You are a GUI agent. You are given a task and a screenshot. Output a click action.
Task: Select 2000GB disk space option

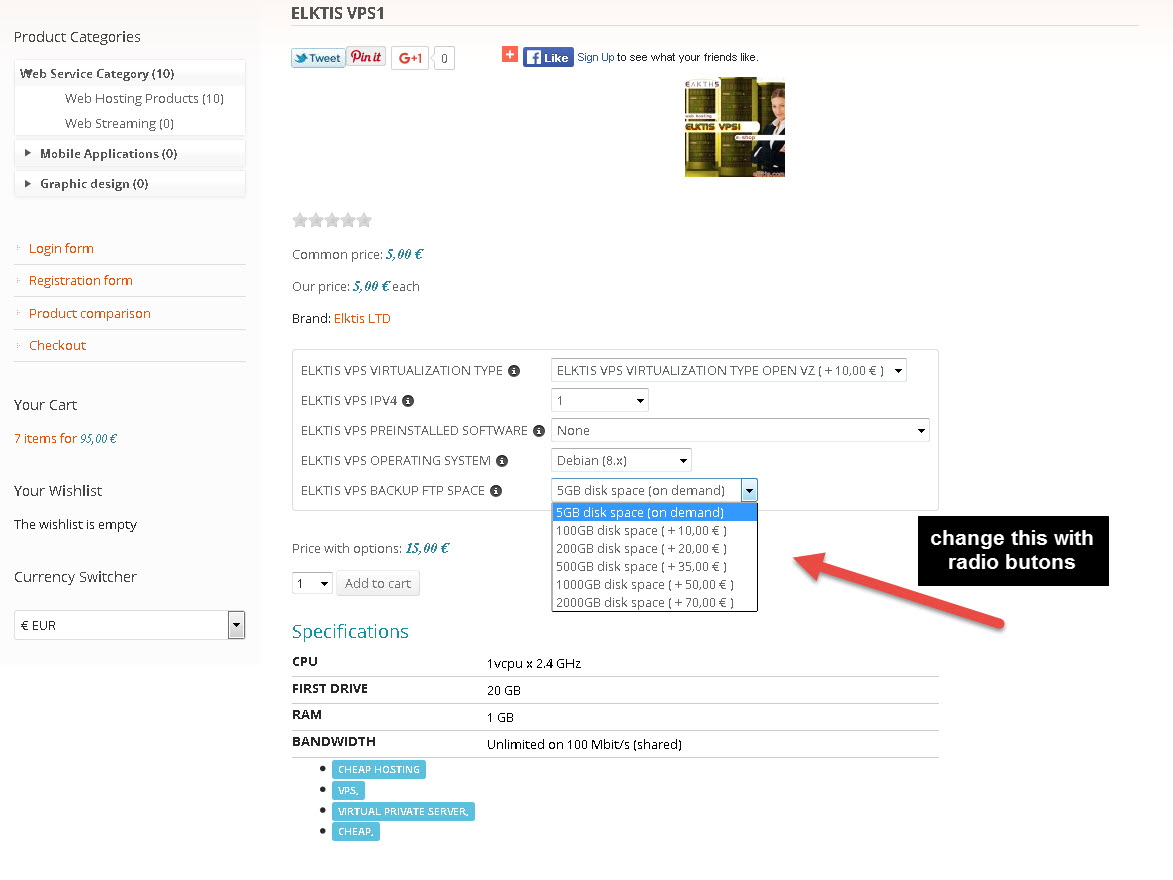pyautogui.click(x=655, y=602)
